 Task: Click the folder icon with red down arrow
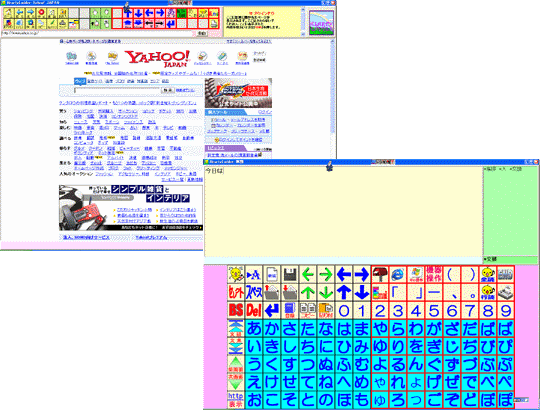click(290, 292)
